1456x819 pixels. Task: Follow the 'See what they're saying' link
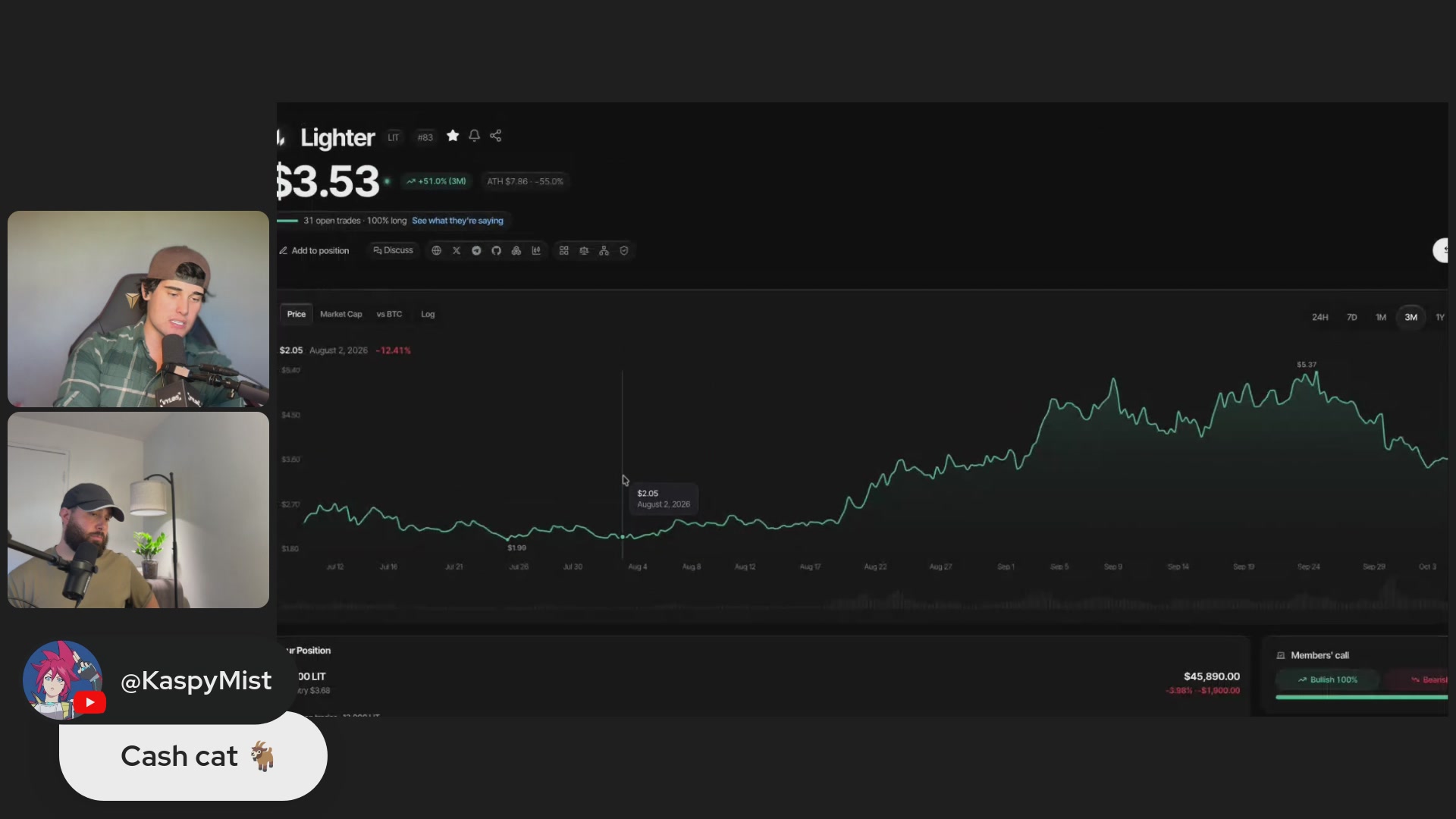tap(457, 221)
